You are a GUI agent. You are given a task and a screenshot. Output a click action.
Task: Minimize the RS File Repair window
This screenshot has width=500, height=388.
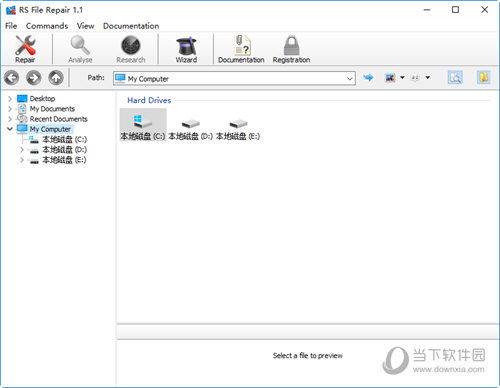(x=427, y=10)
